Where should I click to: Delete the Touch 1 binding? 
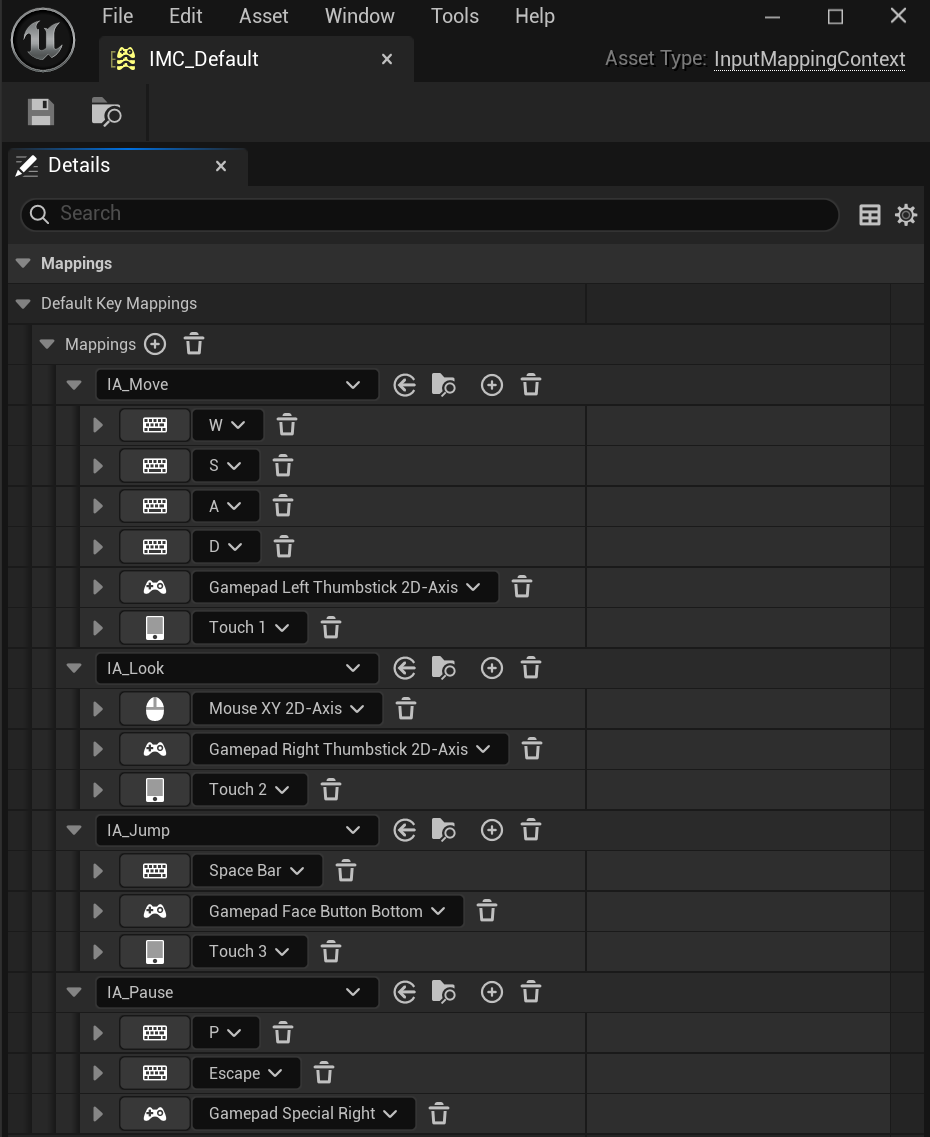tap(331, 627)
